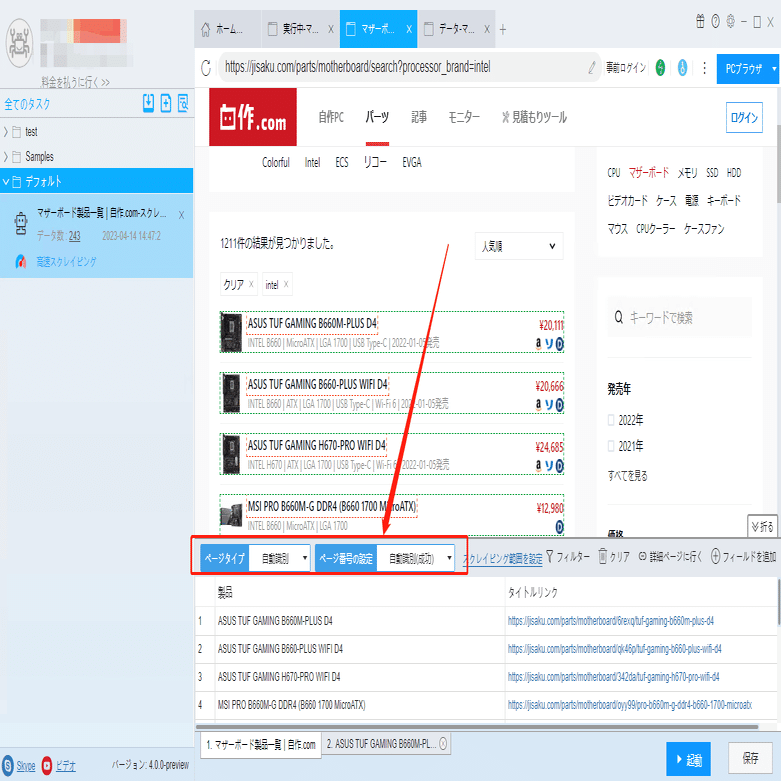
Task: Switch to the データ-マ... tab
Action: click(x=457, y=29)
